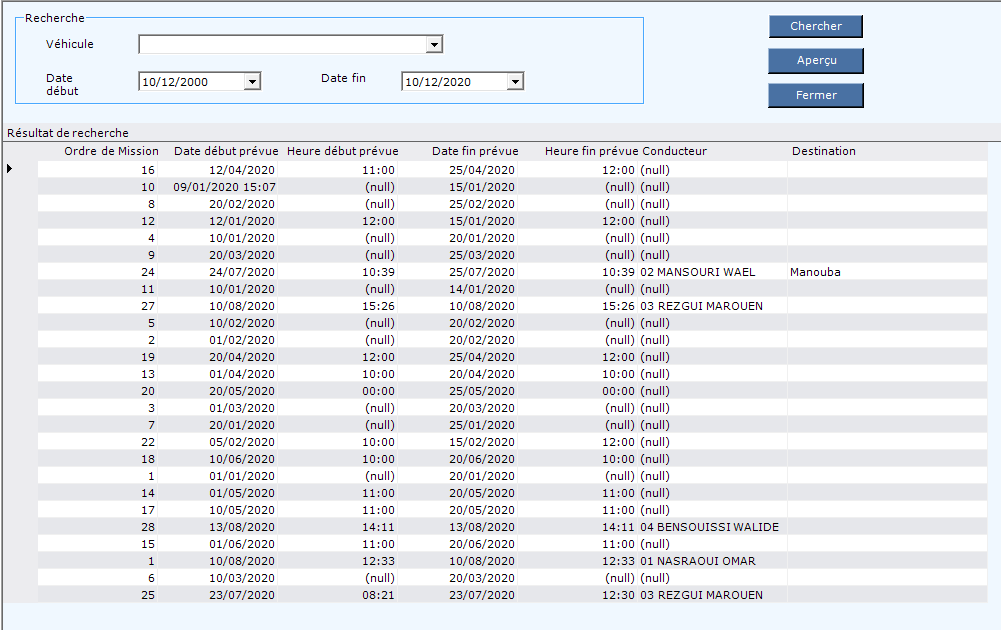Close the form with Fermer button
This screenshot has width=1001, height=630.
point(815,95)
